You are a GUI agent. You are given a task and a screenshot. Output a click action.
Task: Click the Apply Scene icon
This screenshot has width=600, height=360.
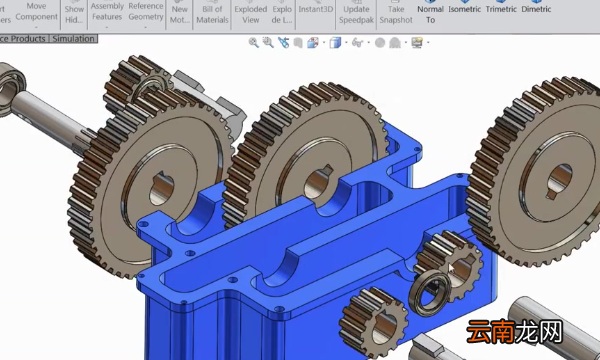[x=395, y=43]
